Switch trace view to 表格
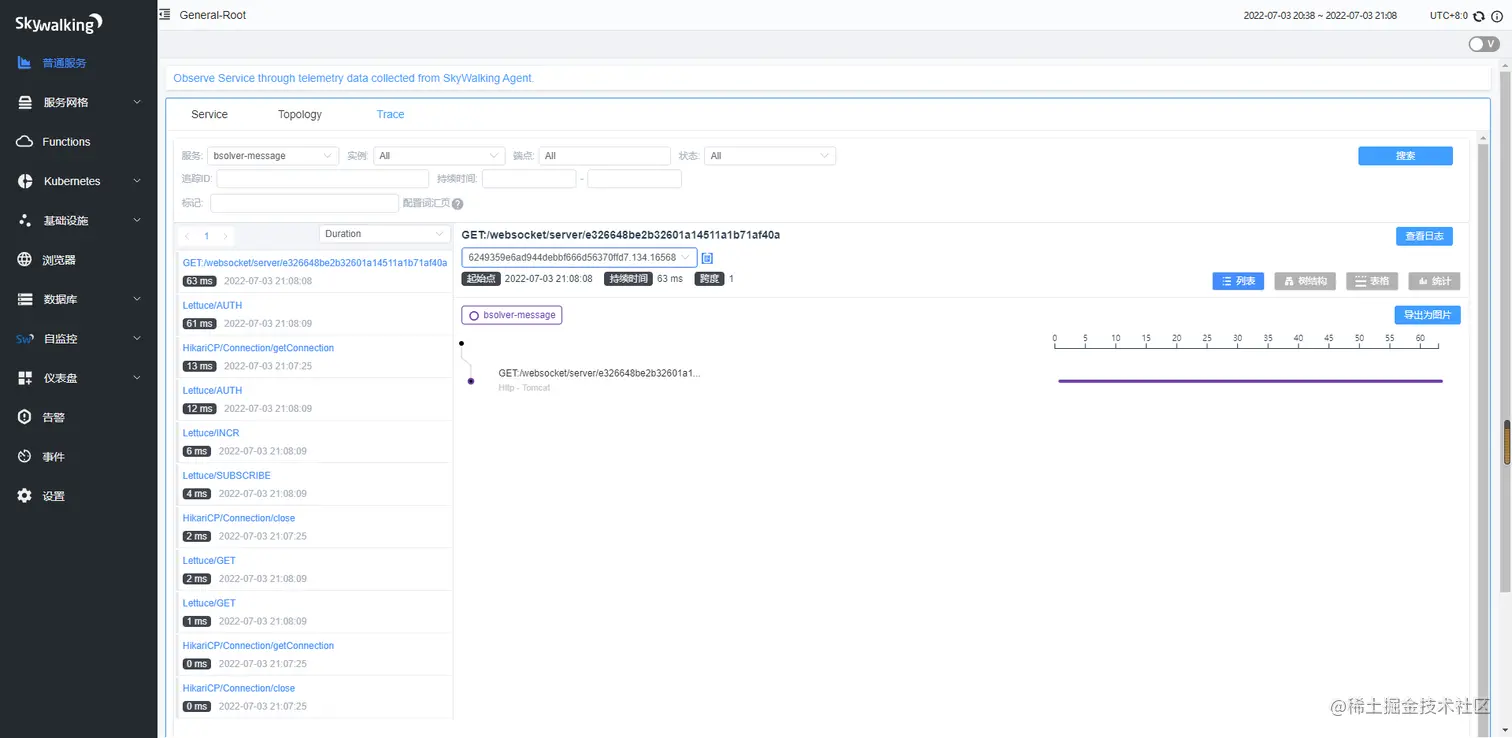The image size is (1512, 738). [x=1372, y=281]
